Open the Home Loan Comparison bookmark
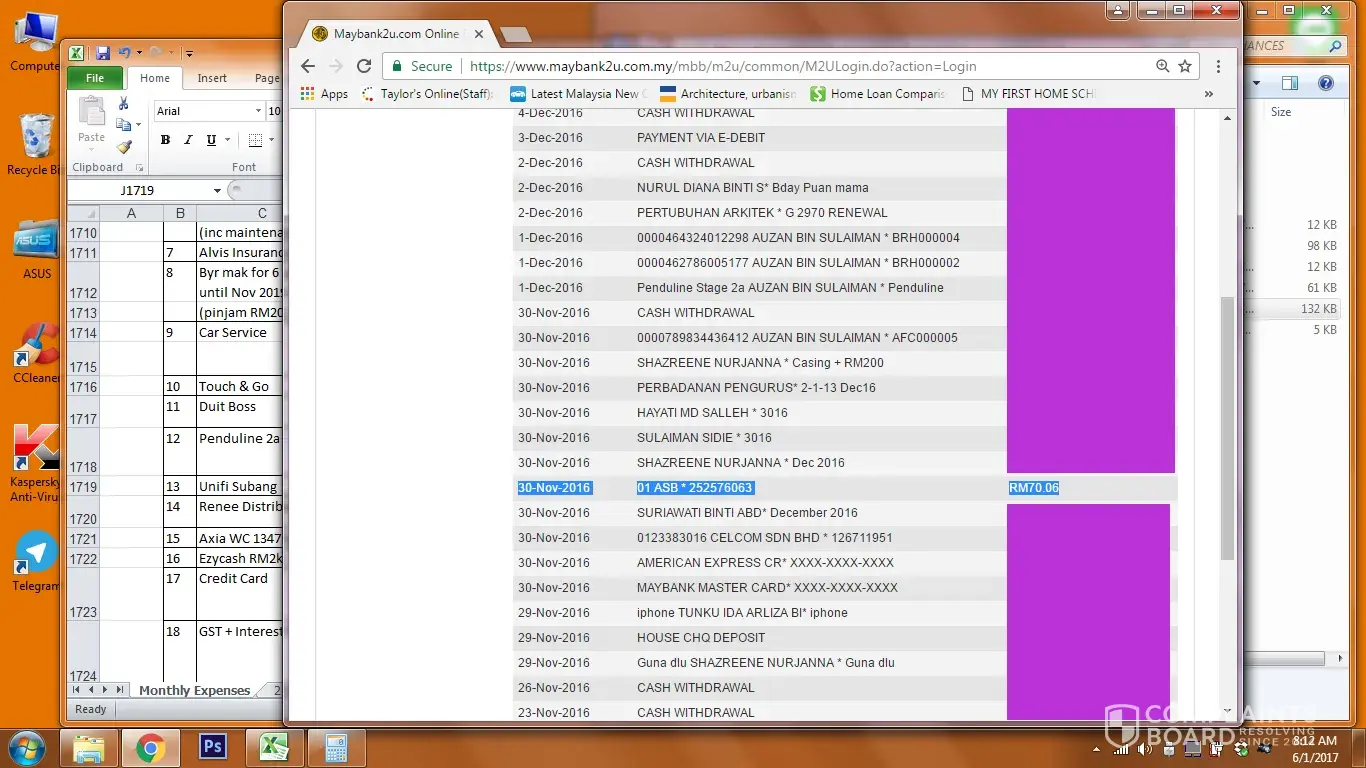Image resolution: width=1366 pixels, height=768 pixels. (878, 94)
